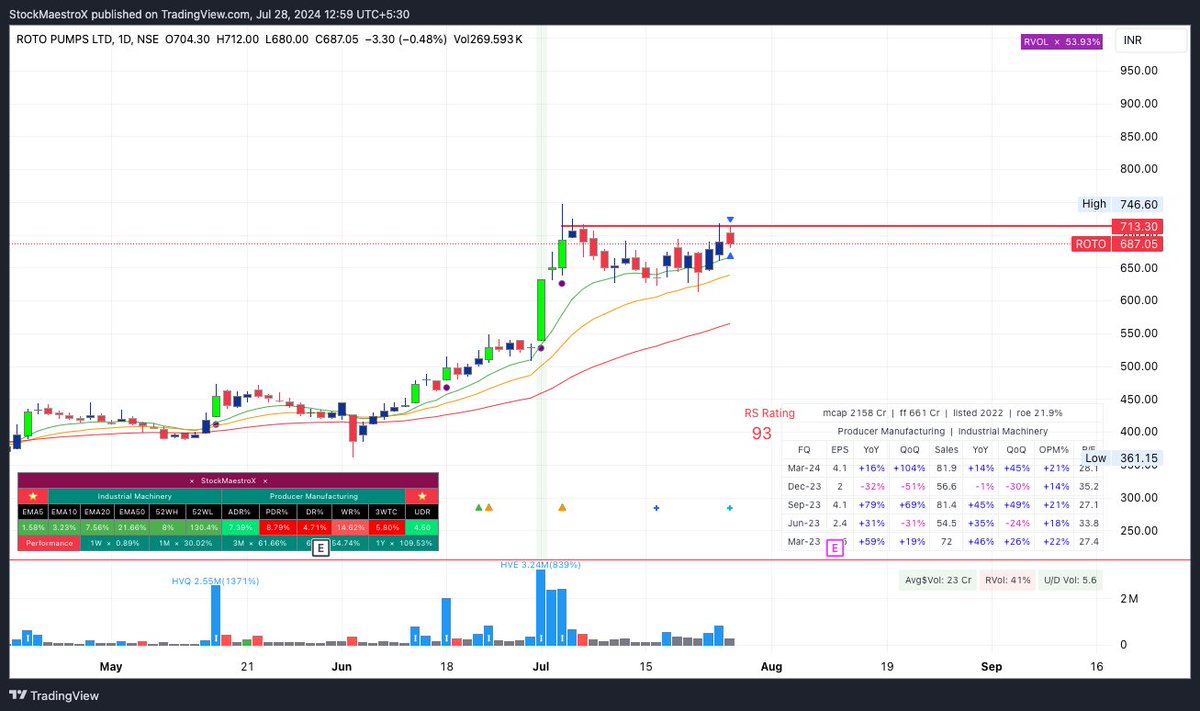Click the High 746.60 label
This screenshot has width=1200, height=711.
point(1120,203)
